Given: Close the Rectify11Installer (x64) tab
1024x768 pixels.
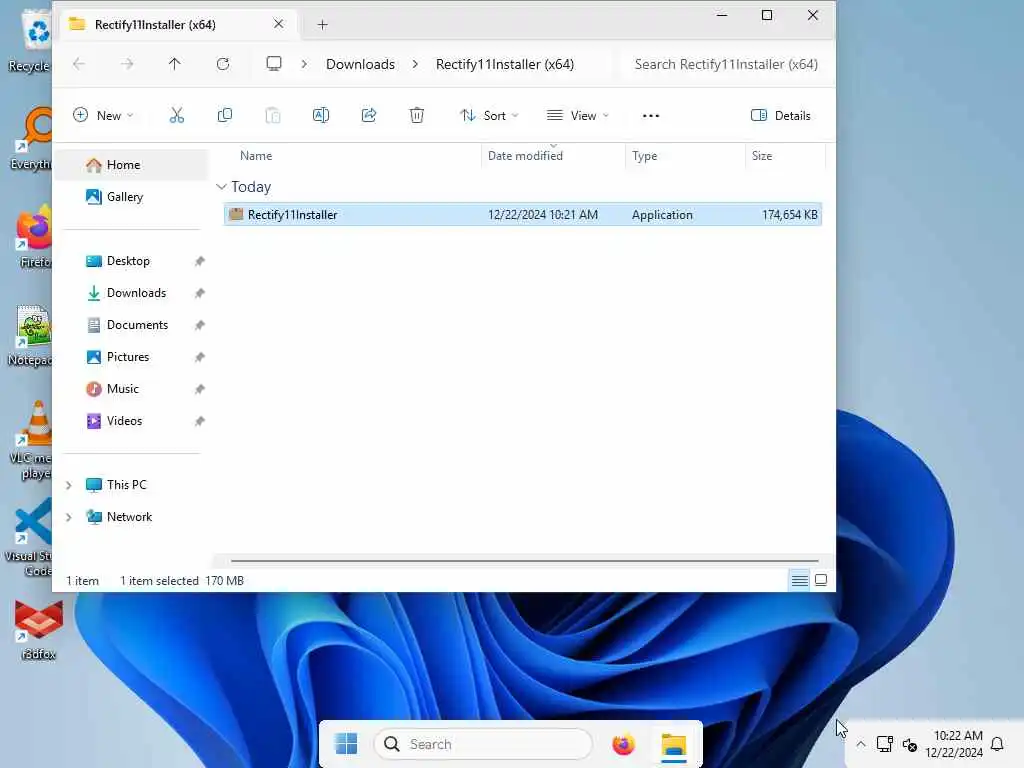Looking at the screenshot, I should click(x=278, y=24).
